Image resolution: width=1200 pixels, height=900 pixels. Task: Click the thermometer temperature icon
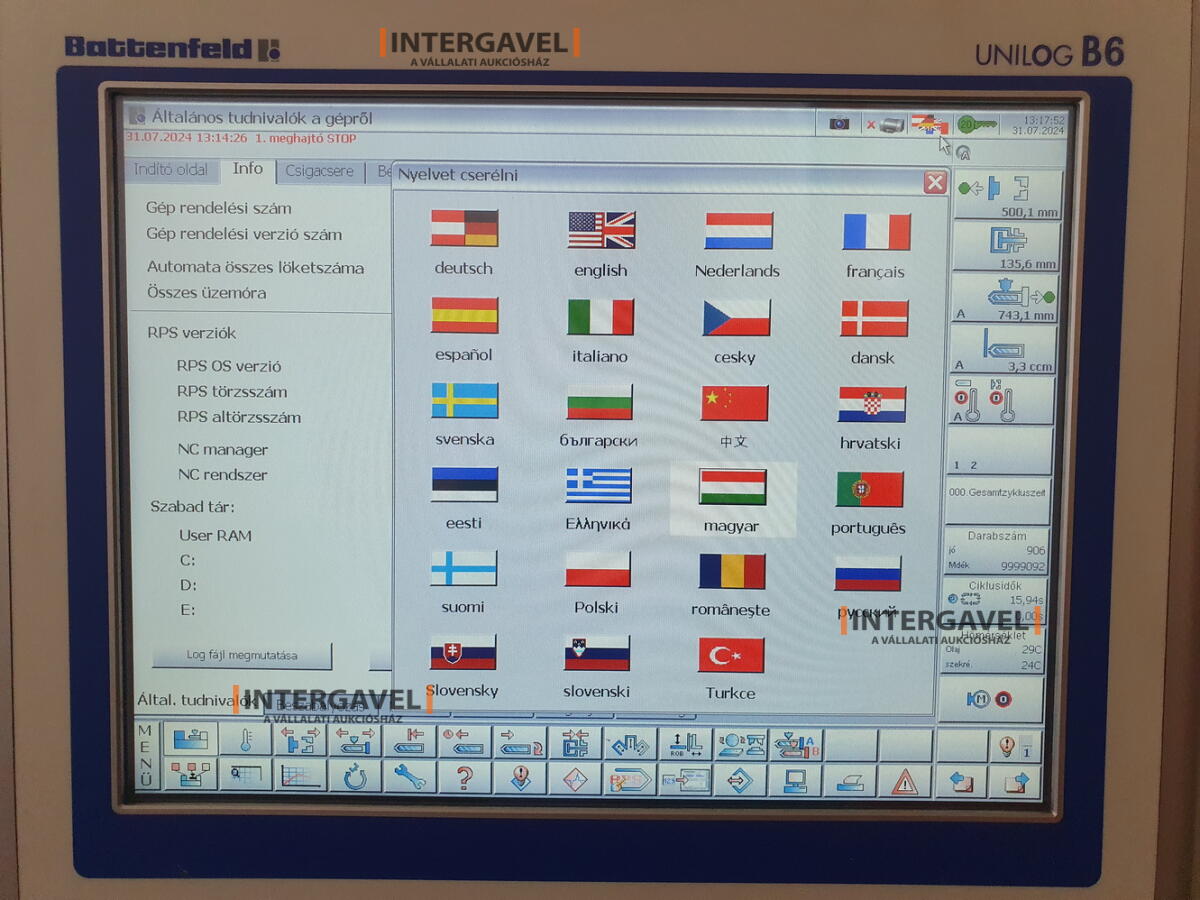click(245, 742)
